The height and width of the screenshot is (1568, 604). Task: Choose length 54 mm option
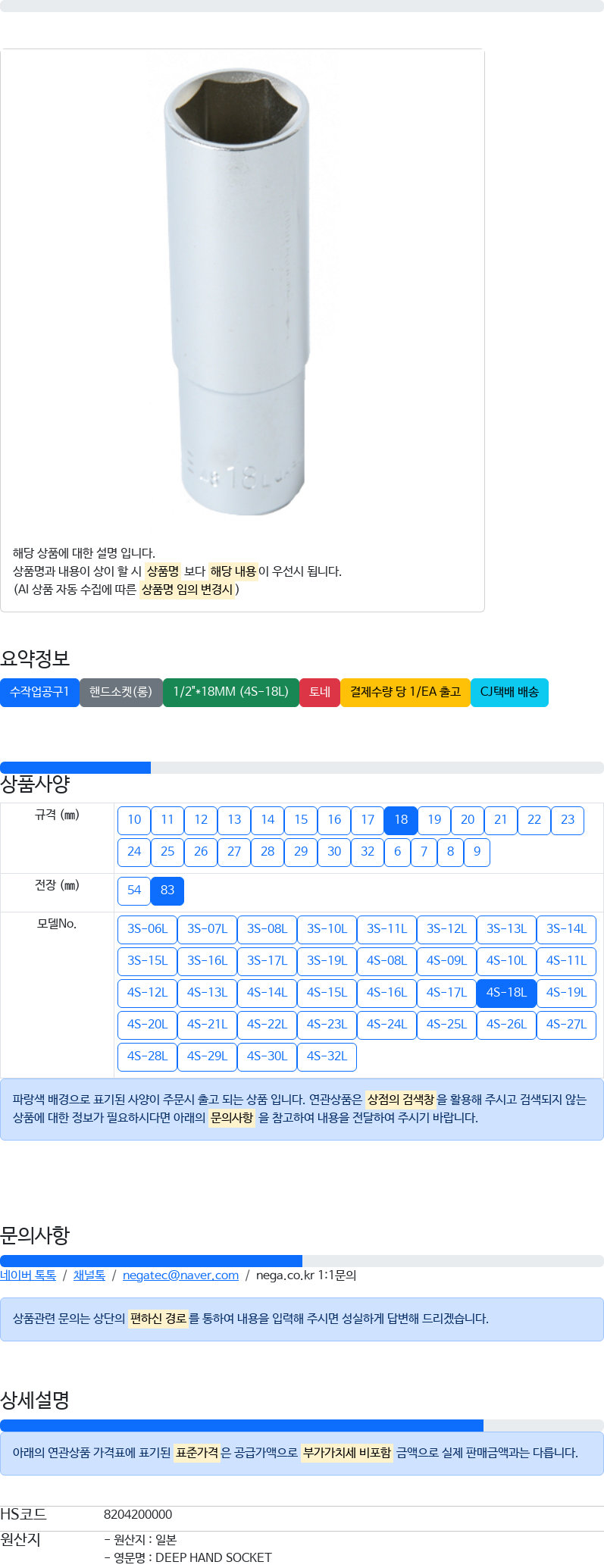(x=134, y=890)
